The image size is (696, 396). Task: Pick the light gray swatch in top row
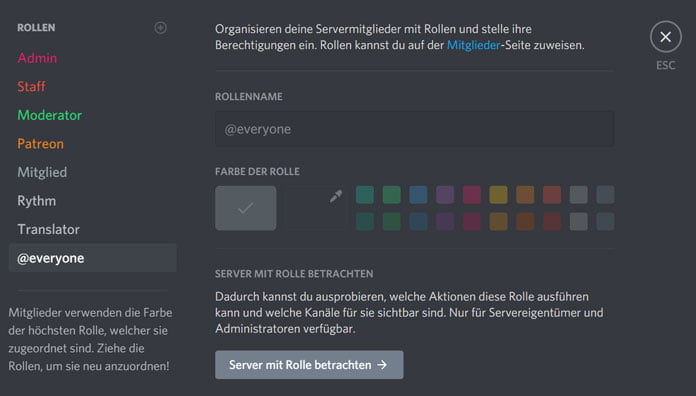(579, 195)
